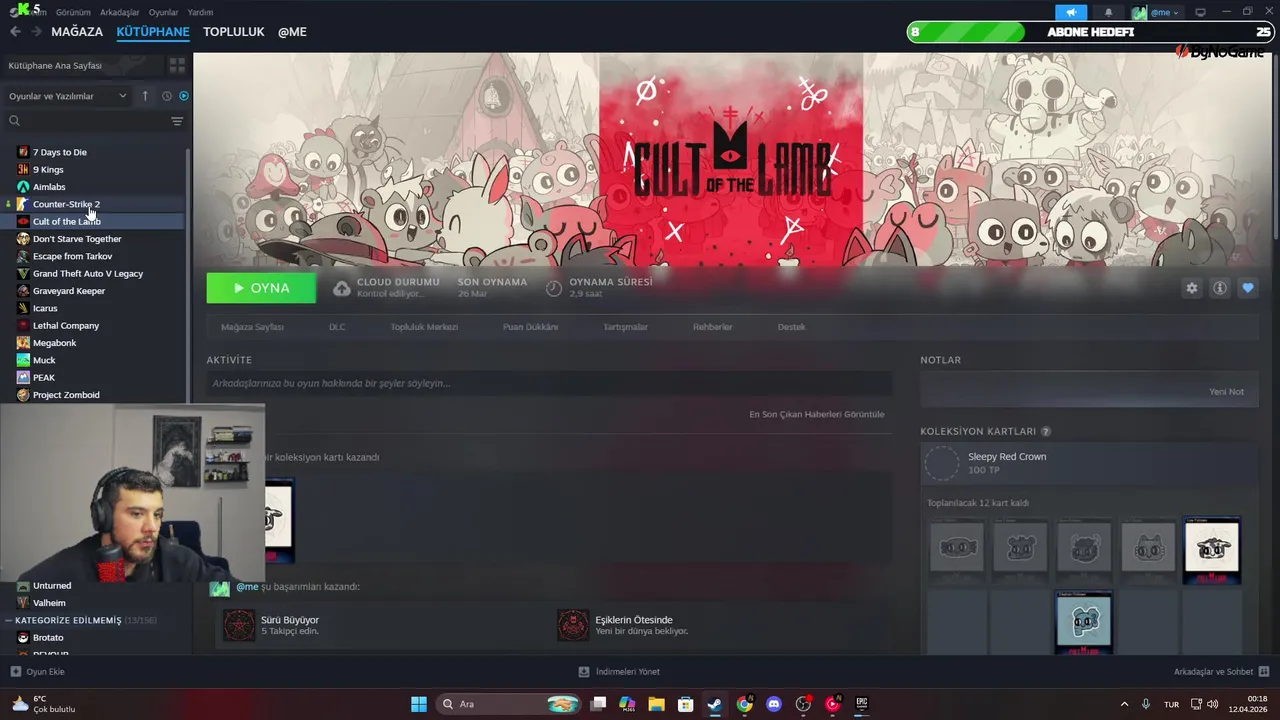Open Oyunlar ve Yazılımlar filter dropdown
The image size is (1280, 720).
click(67, 96)
